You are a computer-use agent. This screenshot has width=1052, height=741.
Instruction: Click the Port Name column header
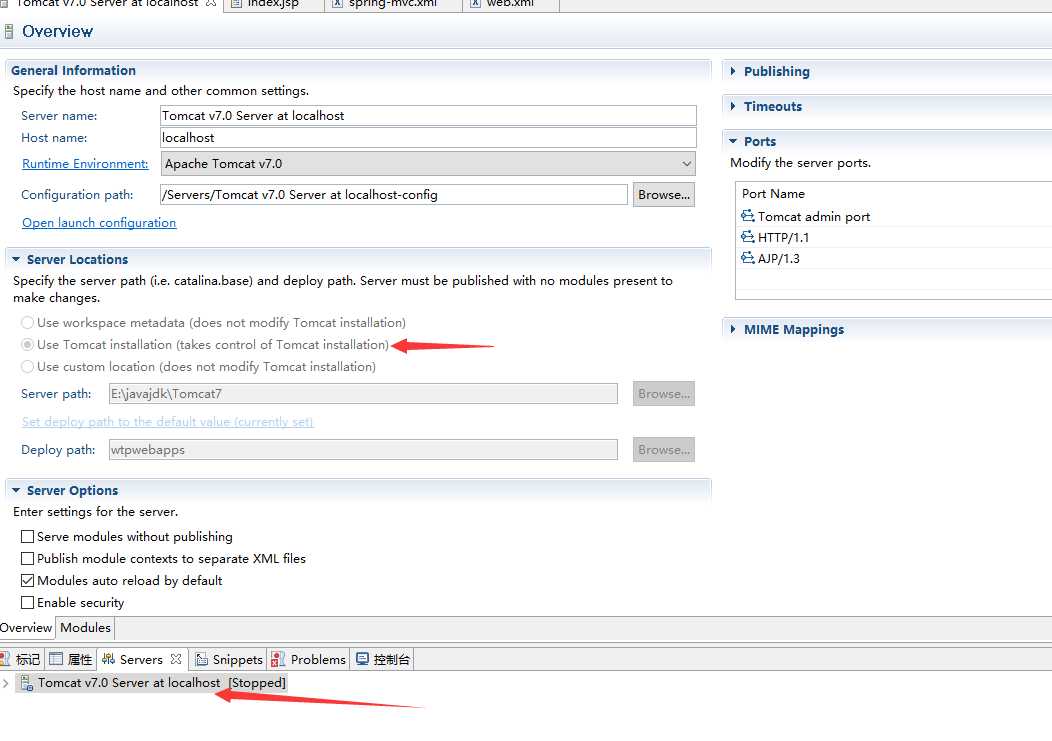coord(773,193)
